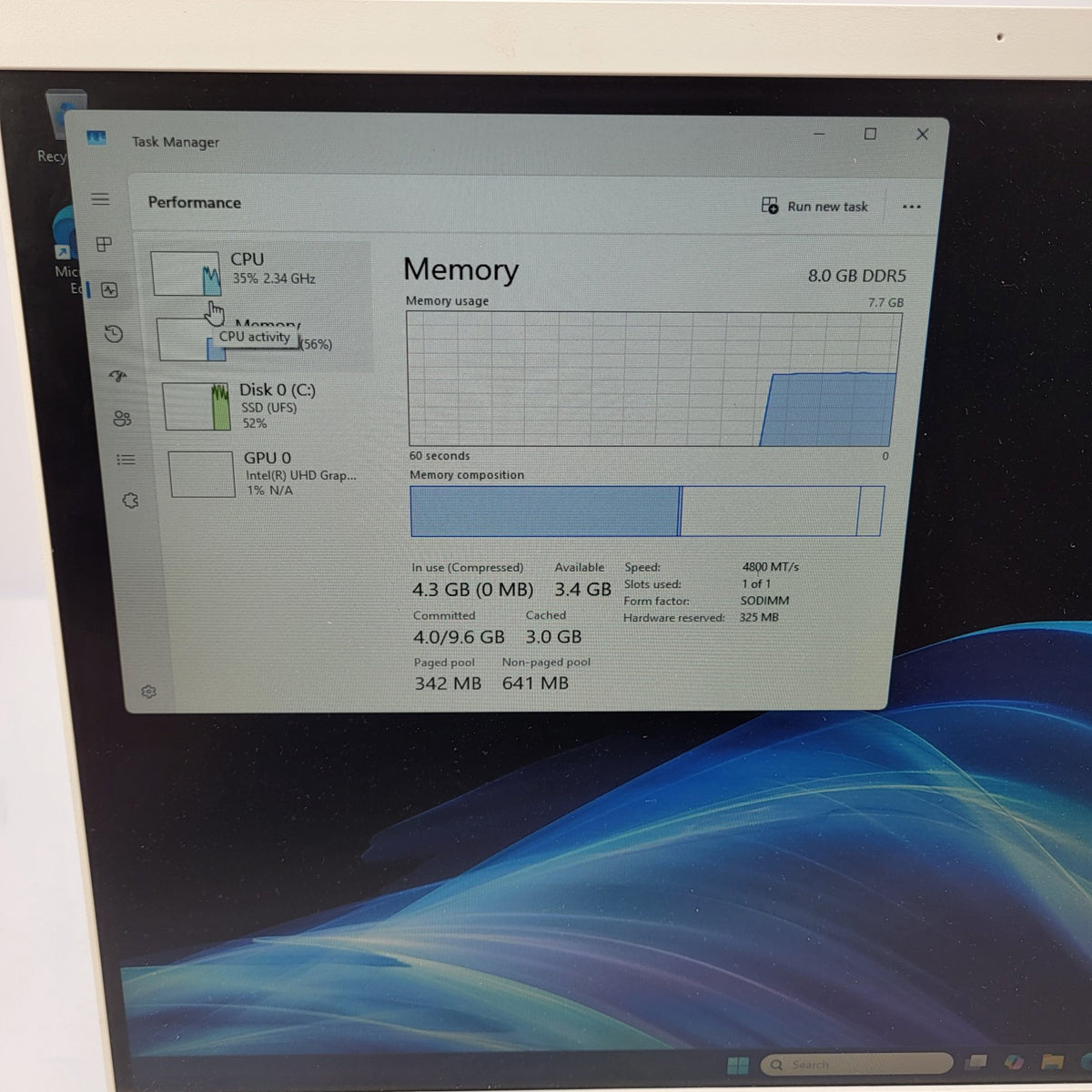Click the Task Manager title bar icon
Image resolution: width=1092 pixels, height=1092 pixels.
[x=96, y=138]
